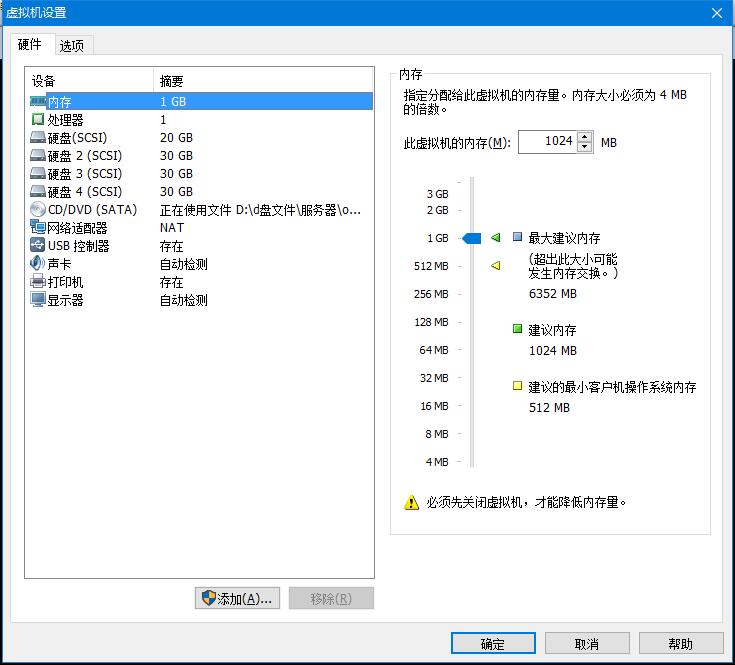Select the 网络适配器 row label

pyautogui.click(x=77, y=228)
